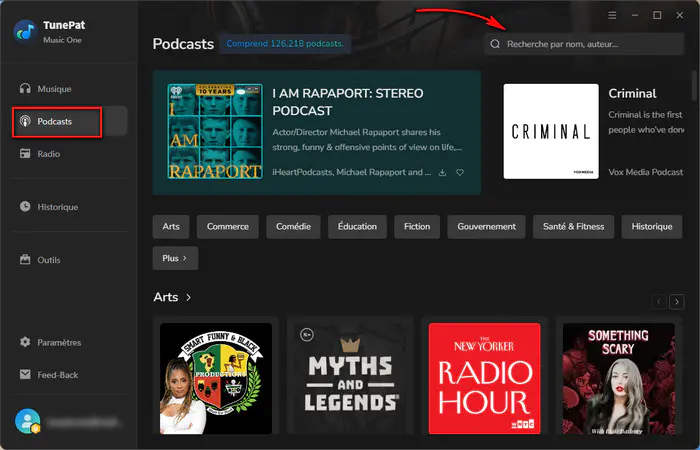
Task: Select the Fiction category chip
Action: tap(417, 226)
